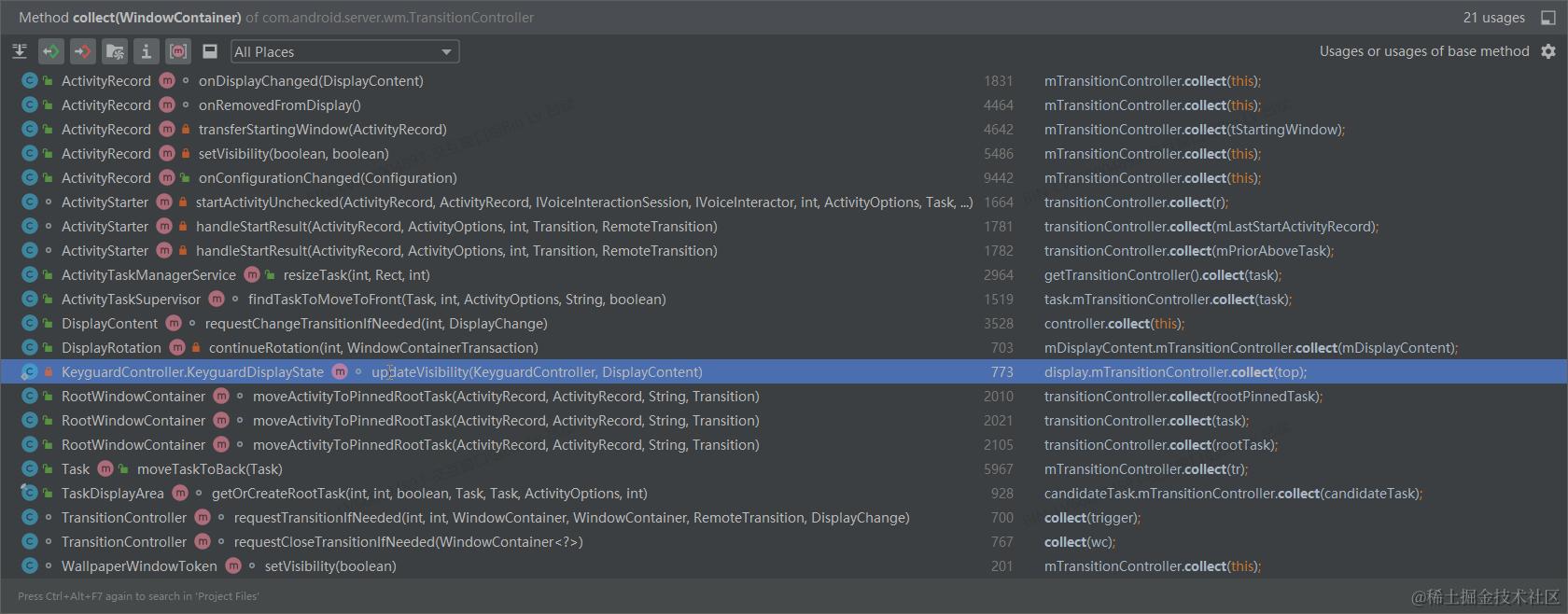Click class icon of TaskDisplayArea row
The height and width of the screenshot is (614, 1568).
click(29, 493)
